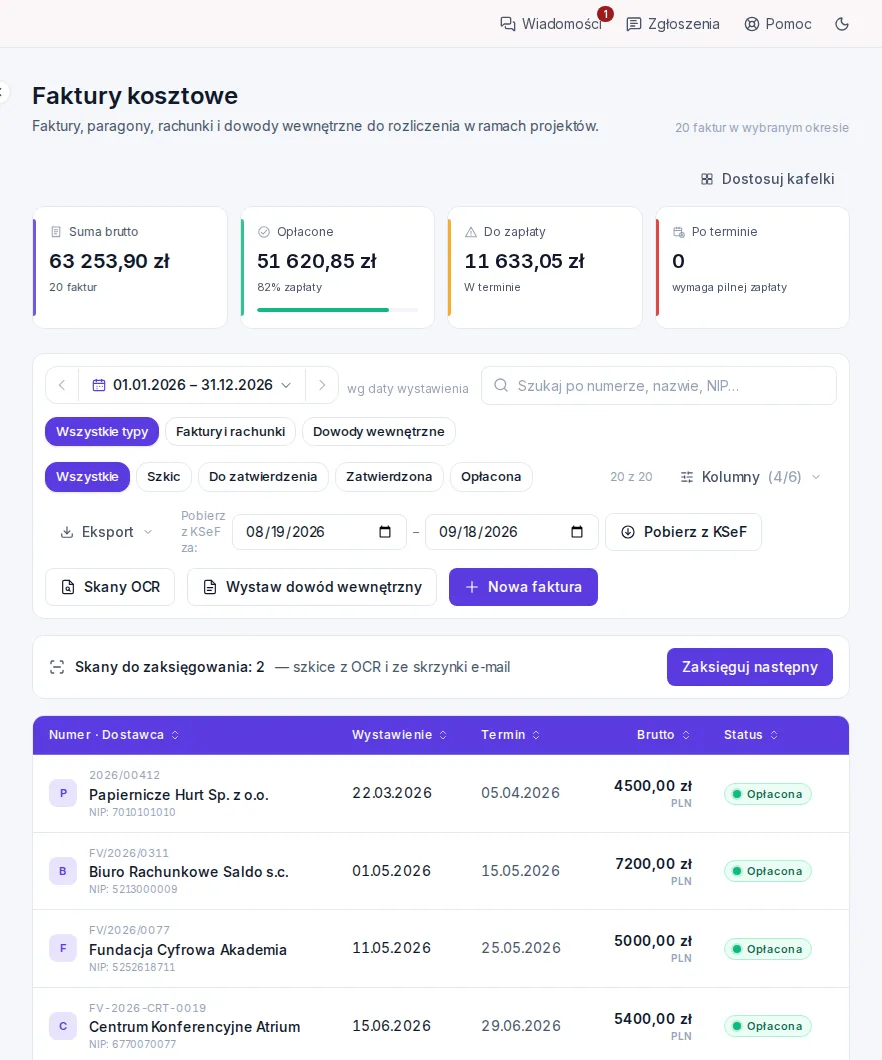This screenshot has width=882, height=1060.
Task: Show only Zatwierdzona invoices
Action: click(389, 477)
